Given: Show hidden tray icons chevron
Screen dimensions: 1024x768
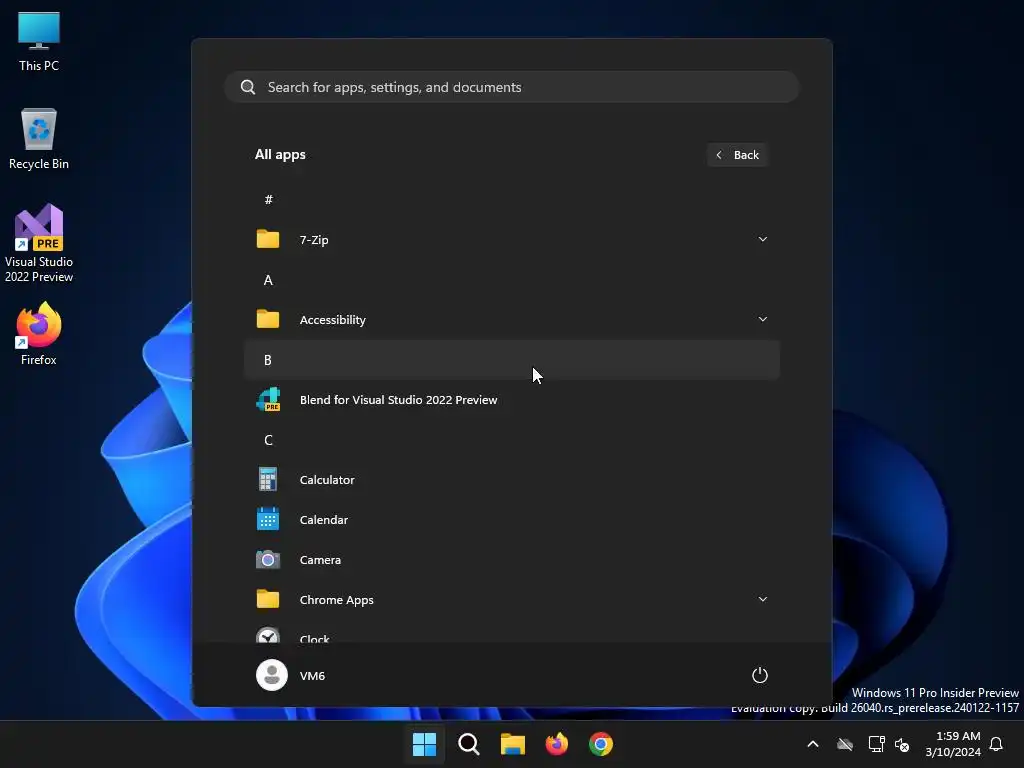Looking at the screenshot, I should point(813,744).
